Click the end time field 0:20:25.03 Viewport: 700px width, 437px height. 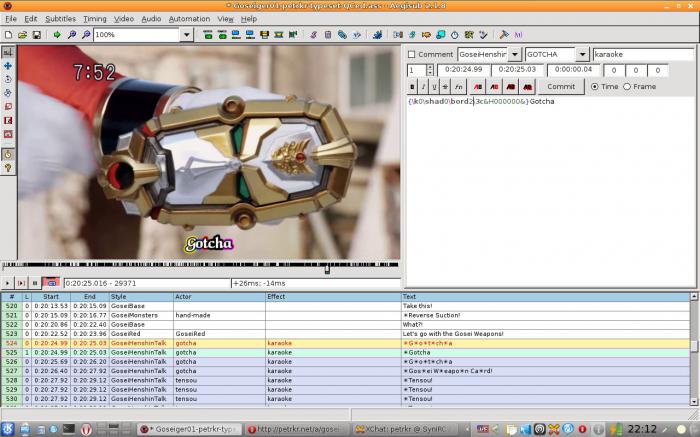point(517,70)
